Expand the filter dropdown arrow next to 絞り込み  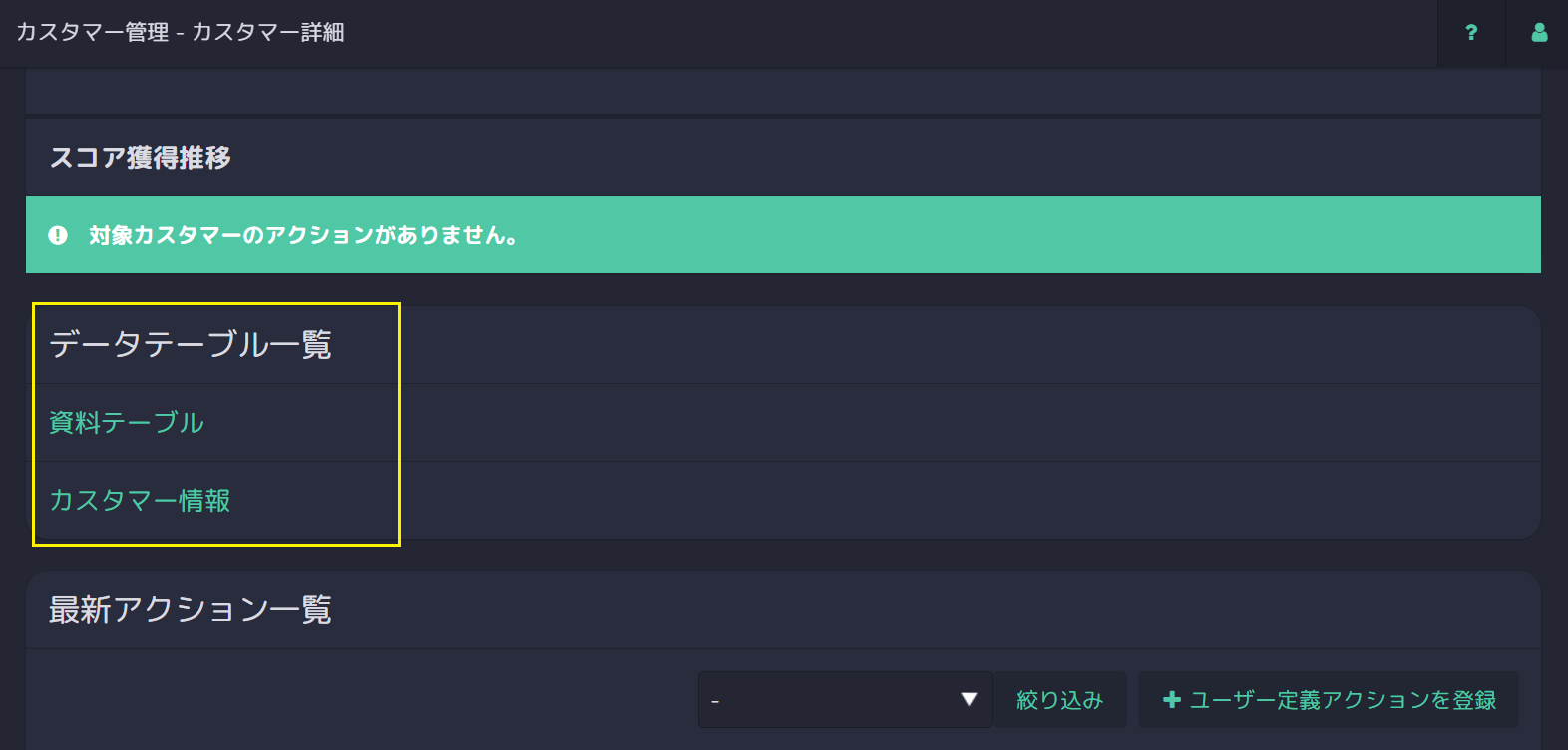[x=969, y=699]
